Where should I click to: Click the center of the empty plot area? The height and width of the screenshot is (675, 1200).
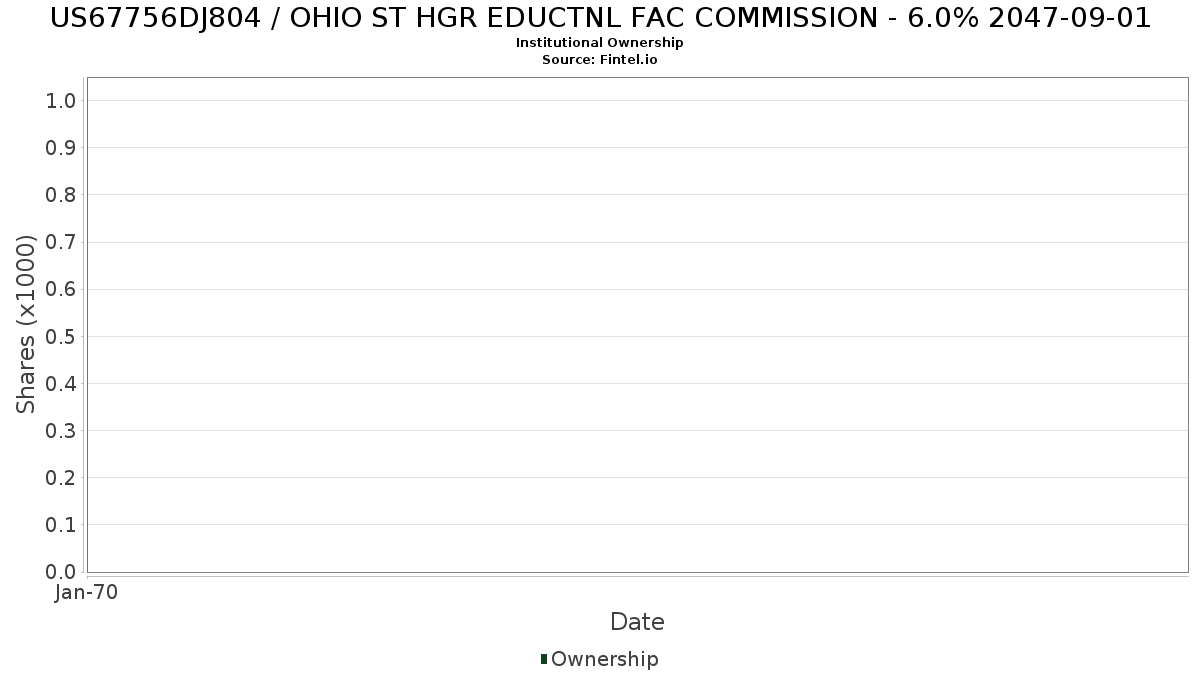tap(637, 324)
